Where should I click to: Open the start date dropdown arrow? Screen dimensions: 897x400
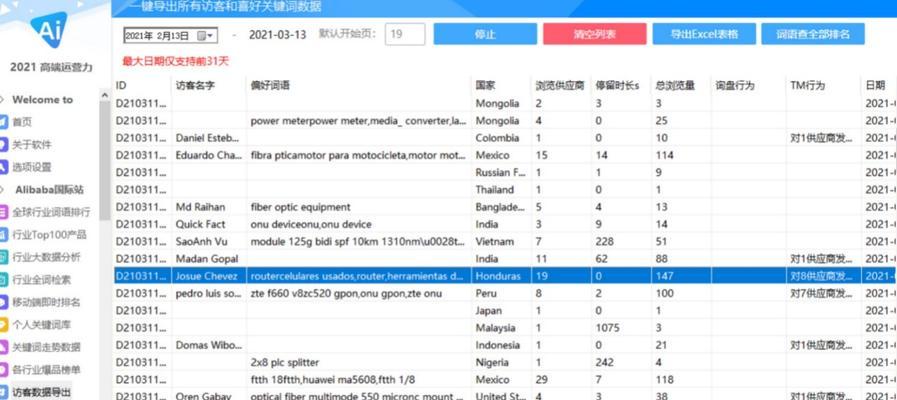(211, 35)
